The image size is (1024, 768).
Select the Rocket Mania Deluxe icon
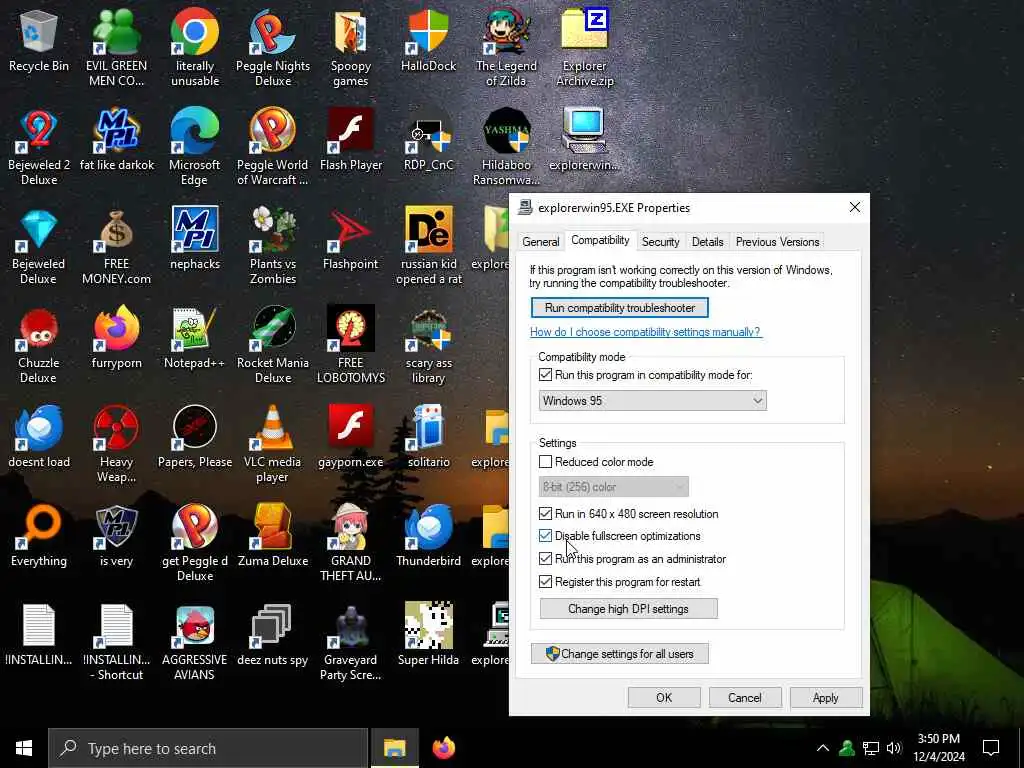click(x=273, y=345)
